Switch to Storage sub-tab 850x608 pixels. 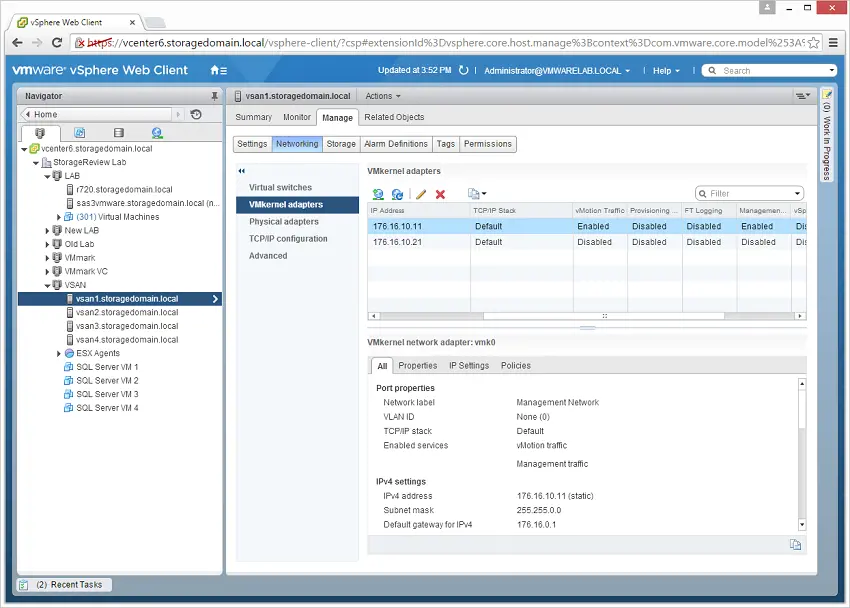[x=341, y=144]
